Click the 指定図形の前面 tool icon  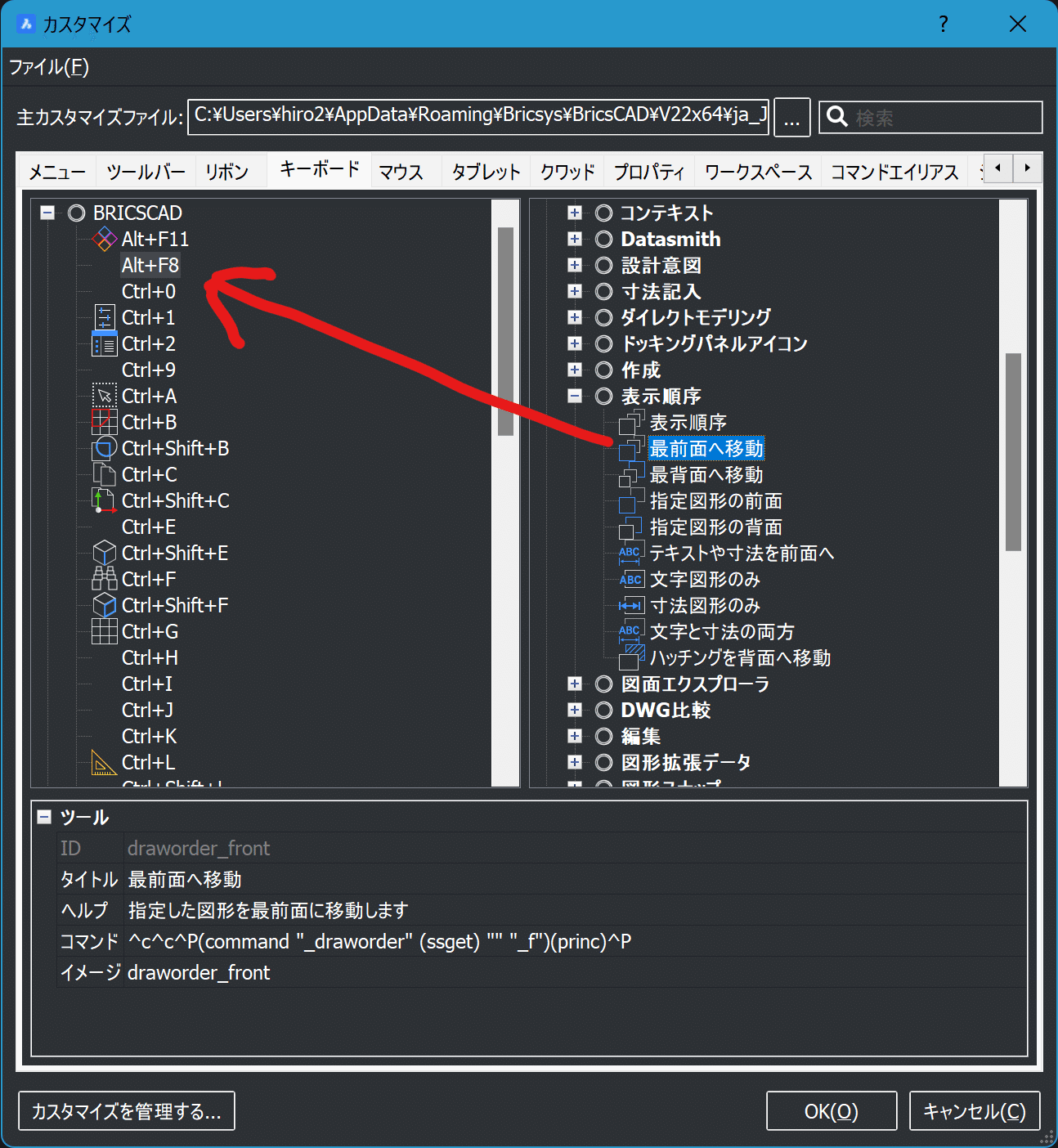point(631,500)
